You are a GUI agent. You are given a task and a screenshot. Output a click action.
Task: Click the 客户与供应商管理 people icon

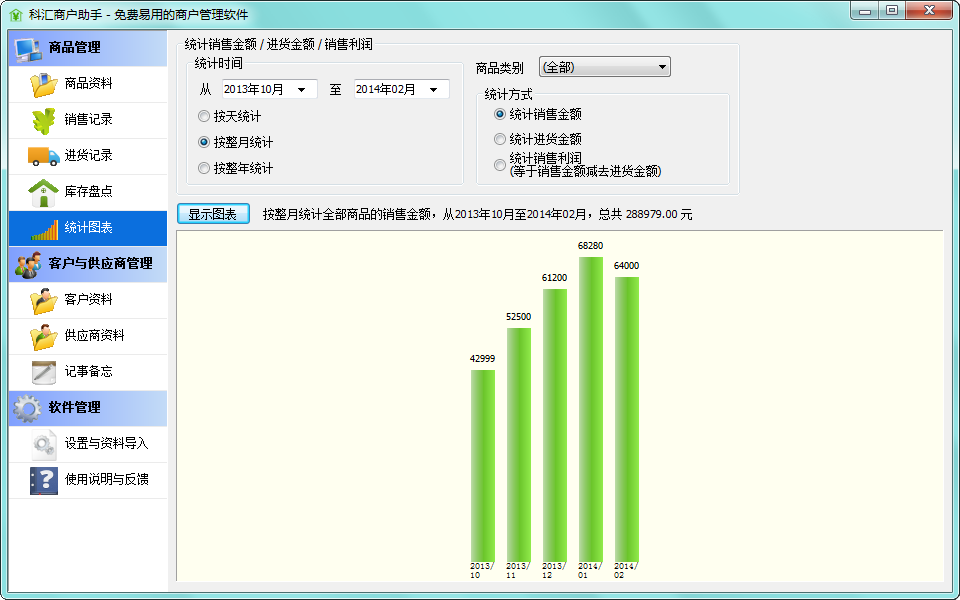28,264
